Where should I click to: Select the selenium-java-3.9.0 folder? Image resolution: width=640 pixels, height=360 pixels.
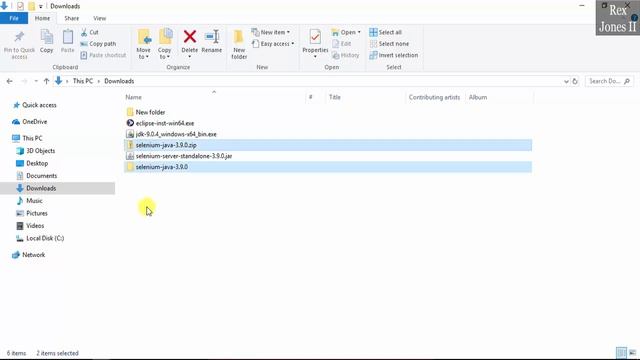pyautogui.click(x=328, y=167)
